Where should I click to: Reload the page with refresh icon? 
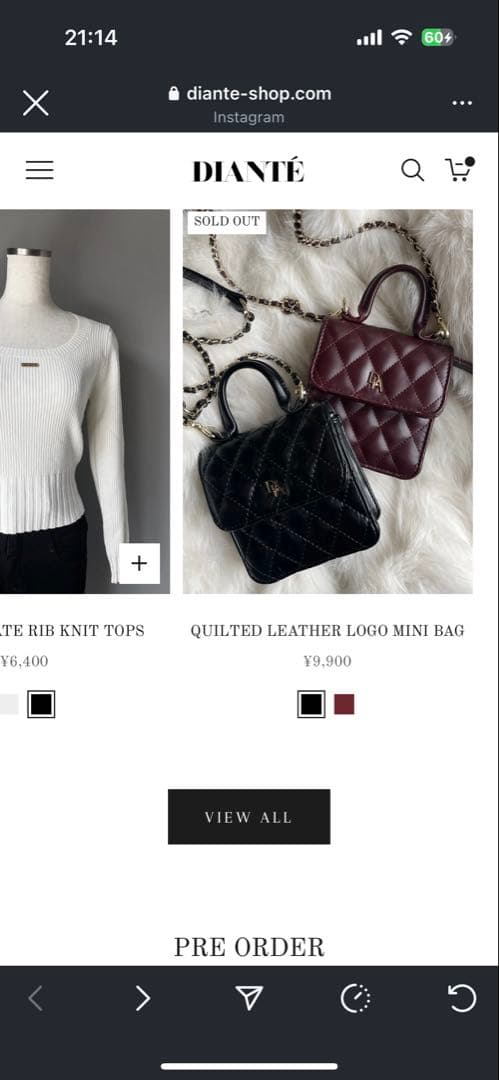coord(462,998)
